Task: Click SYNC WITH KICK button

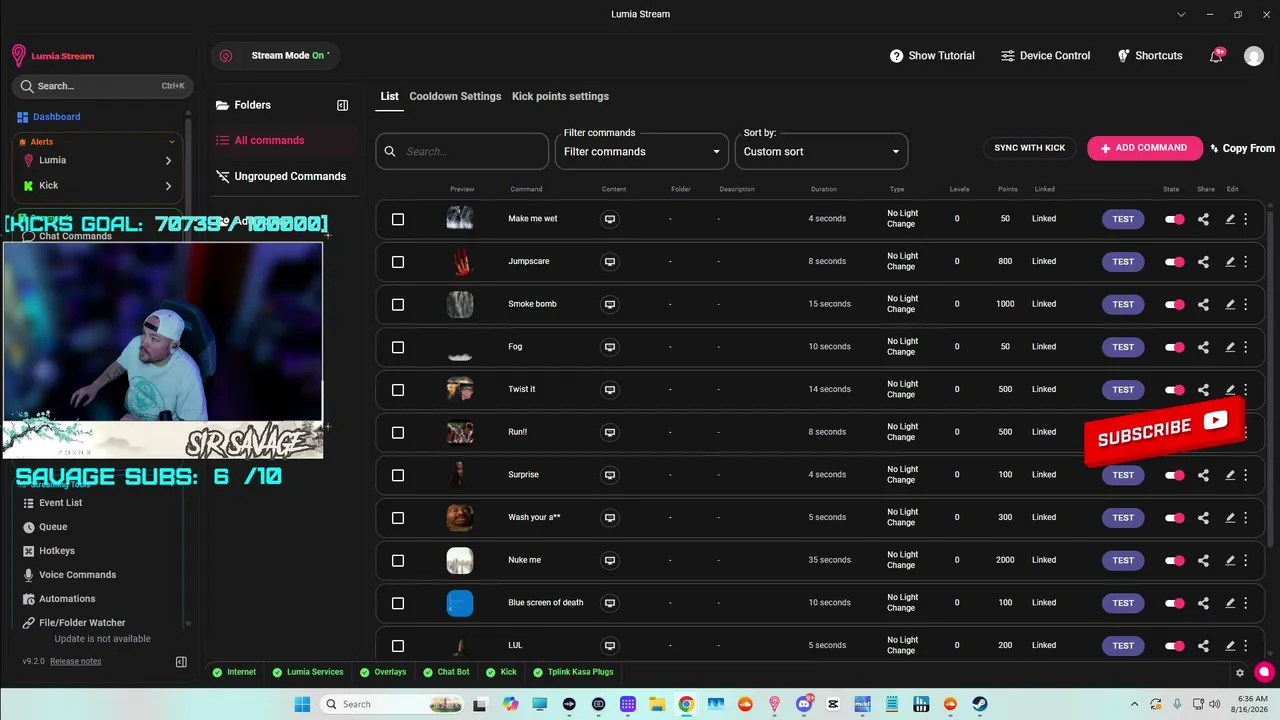Action: click(1030, 148)
